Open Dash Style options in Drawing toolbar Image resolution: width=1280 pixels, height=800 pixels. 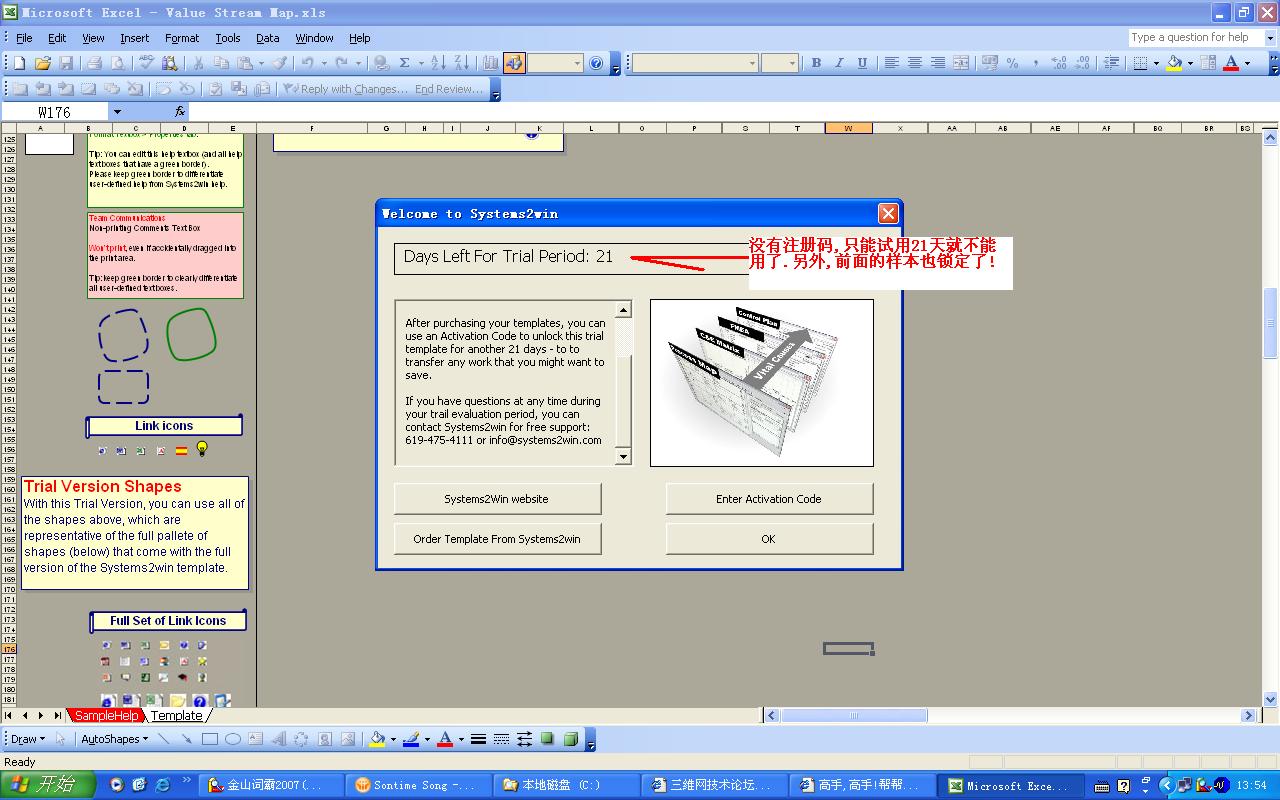[501, 739]
